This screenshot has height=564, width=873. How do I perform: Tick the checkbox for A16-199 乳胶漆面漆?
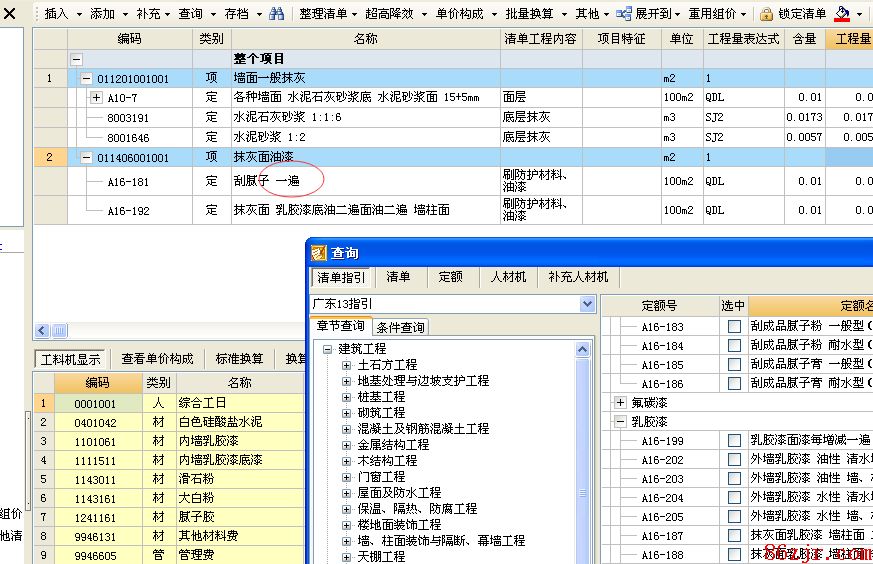tap(734, 441)
